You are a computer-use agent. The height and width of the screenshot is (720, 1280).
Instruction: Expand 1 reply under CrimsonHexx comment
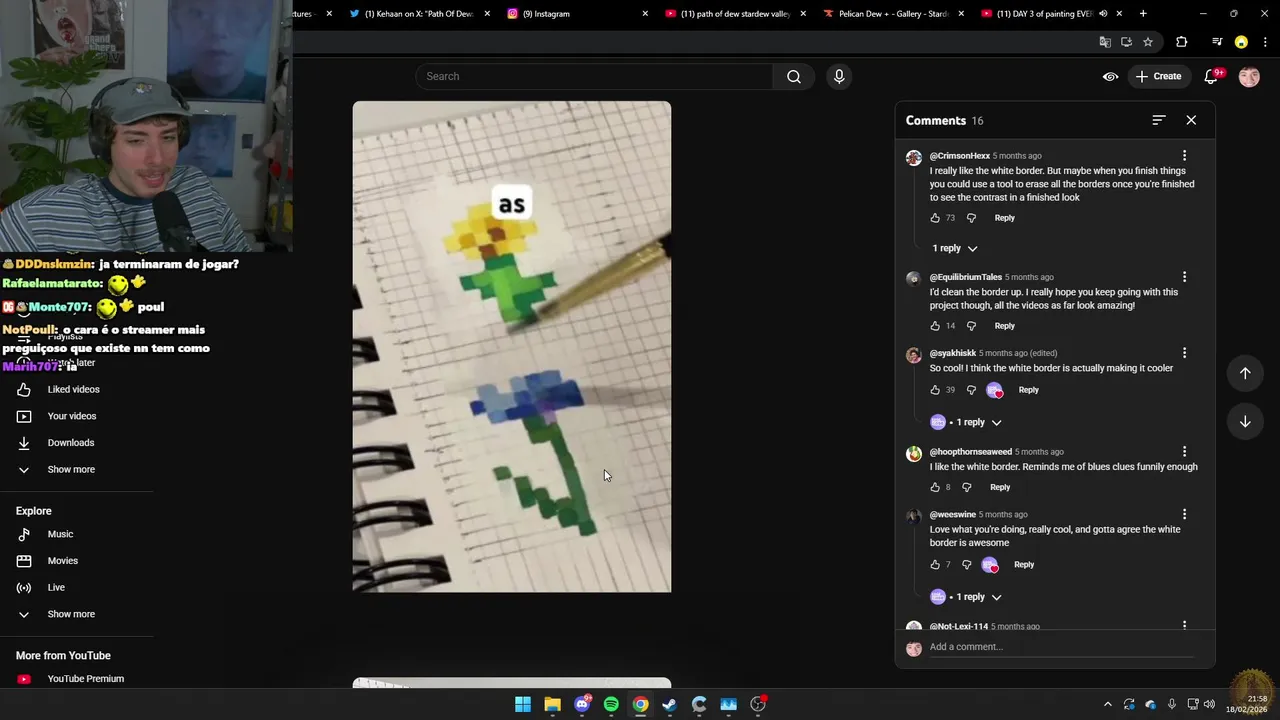point(955,248)
